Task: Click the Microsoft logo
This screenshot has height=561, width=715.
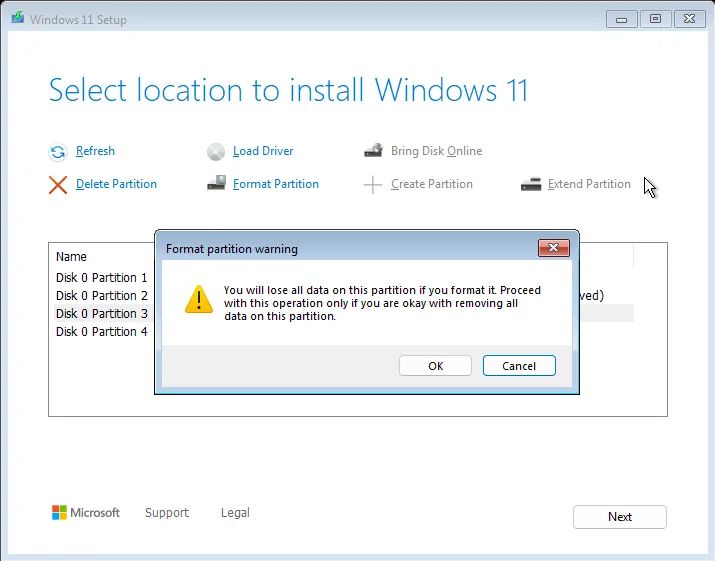Action: [x=61, y=513]
